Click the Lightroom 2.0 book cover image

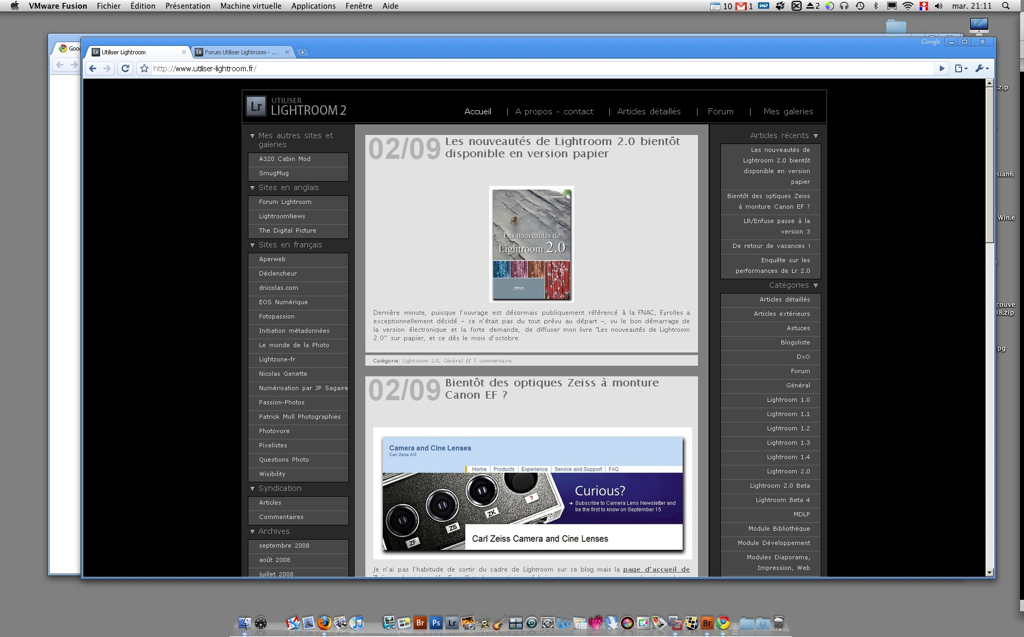click(x=532, y=244)
